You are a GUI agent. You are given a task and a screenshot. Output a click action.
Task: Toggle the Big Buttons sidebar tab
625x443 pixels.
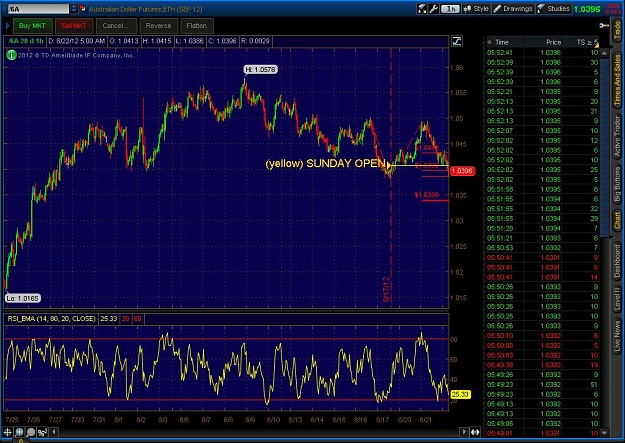pos(617,184)
